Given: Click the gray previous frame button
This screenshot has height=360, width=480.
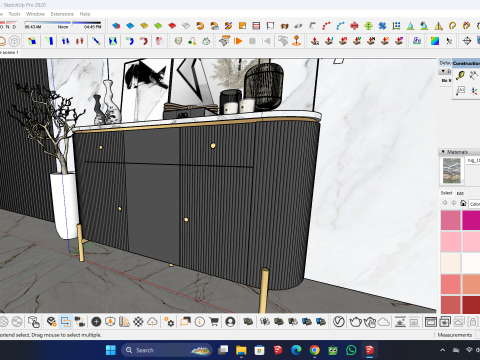Looking at the screenshot, I should click(266, 41).
